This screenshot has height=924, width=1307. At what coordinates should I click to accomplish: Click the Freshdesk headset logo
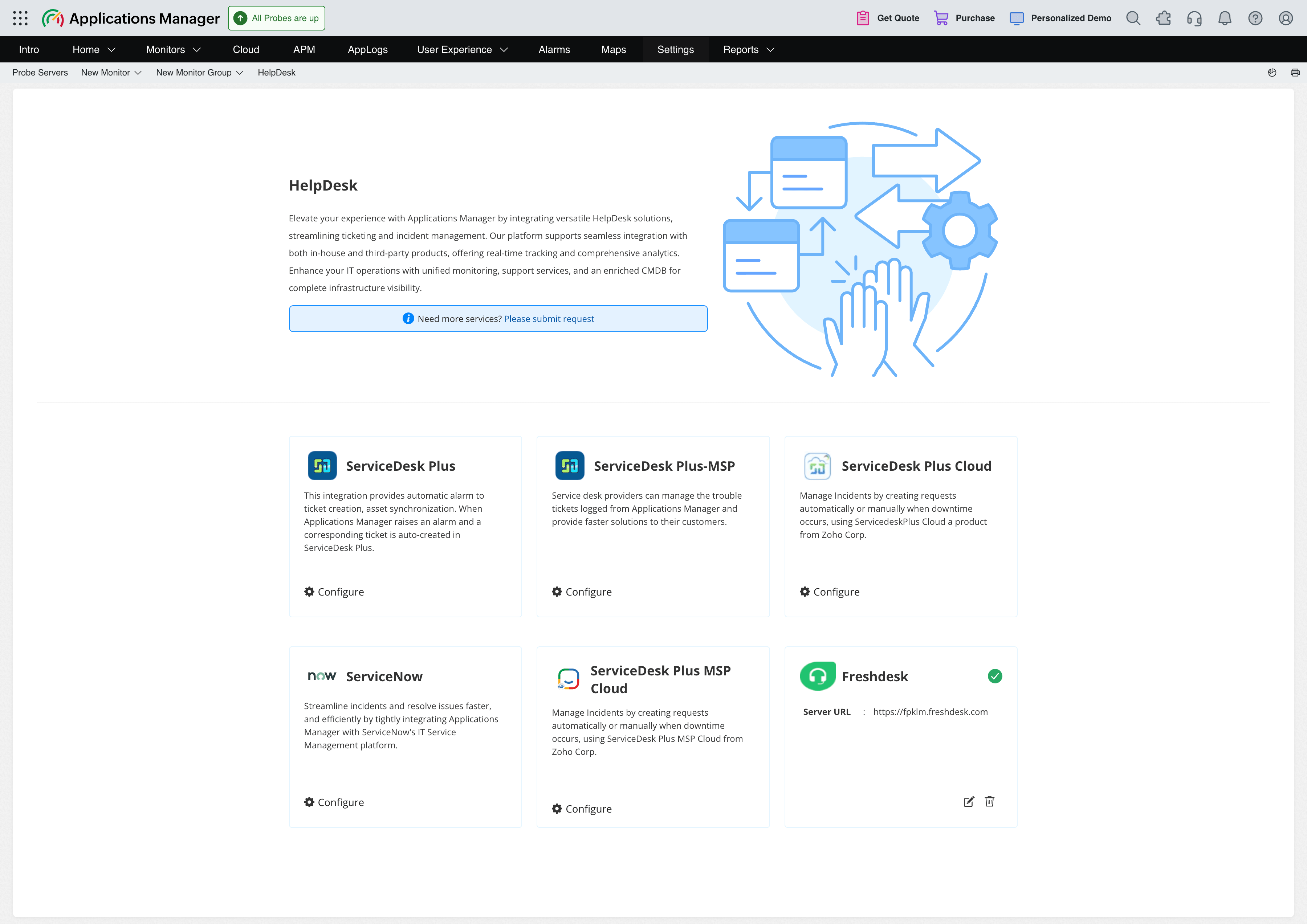[x=818, y=676]
